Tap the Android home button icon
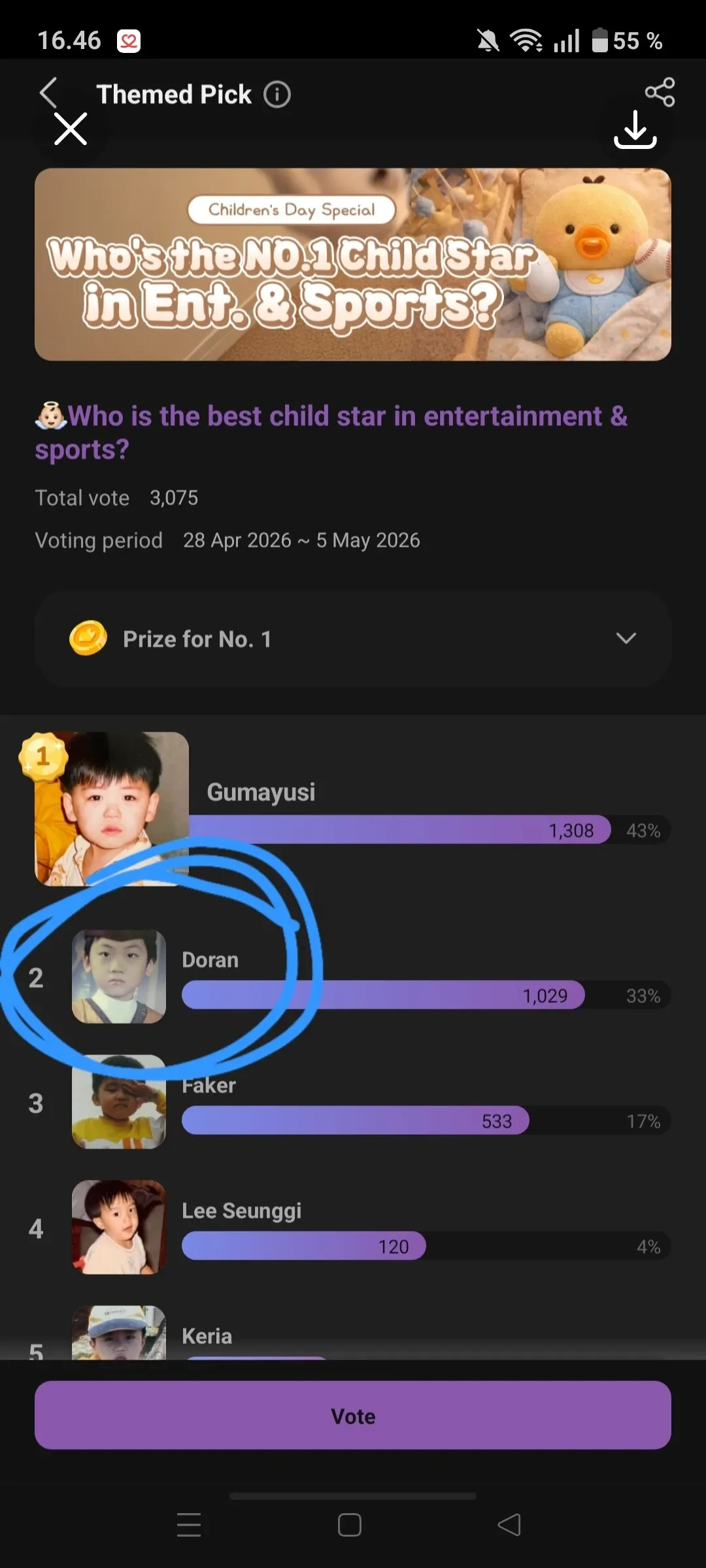The image size is (706, 1568). tap(350, 1525)
